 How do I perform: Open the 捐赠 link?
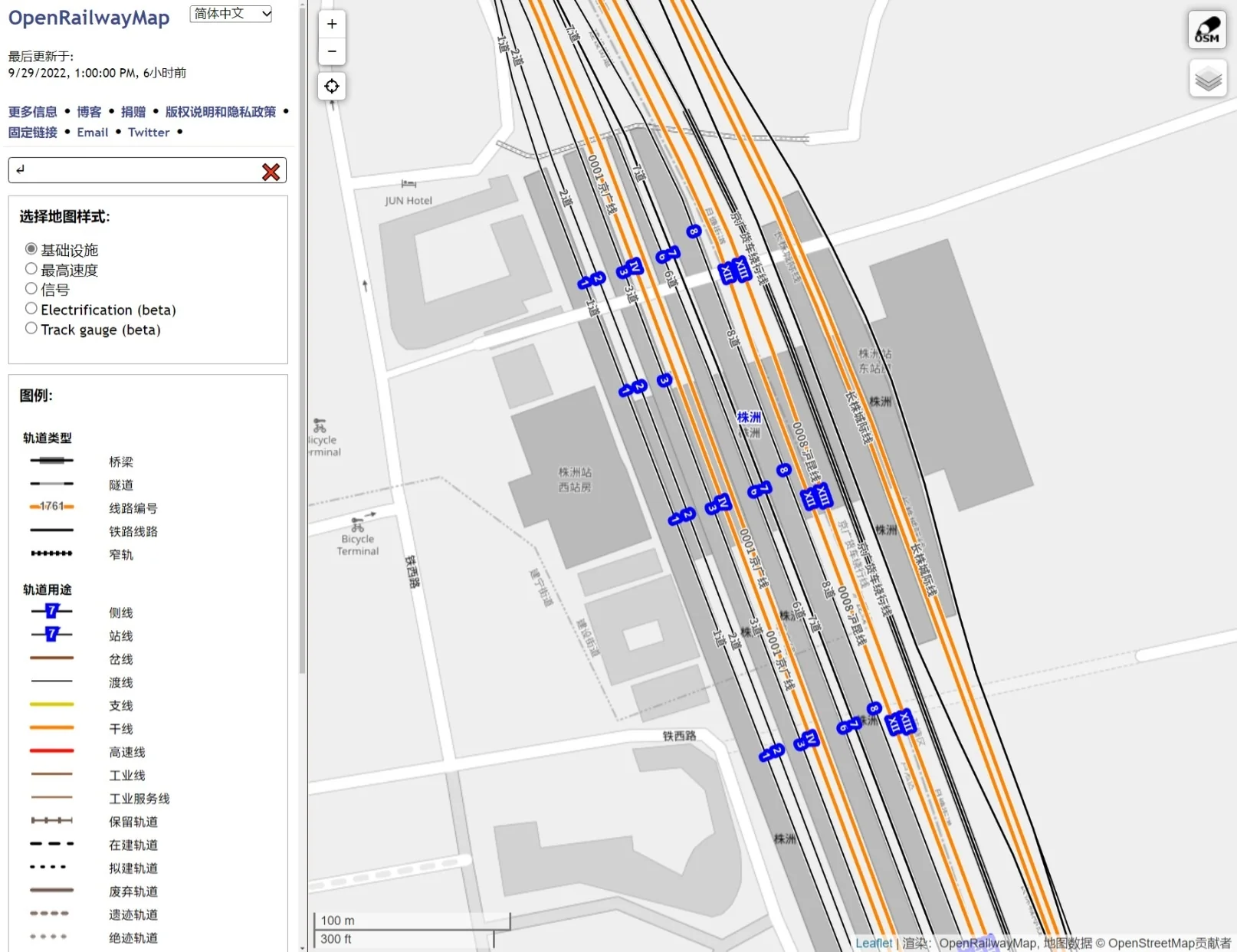coord(133,112)
